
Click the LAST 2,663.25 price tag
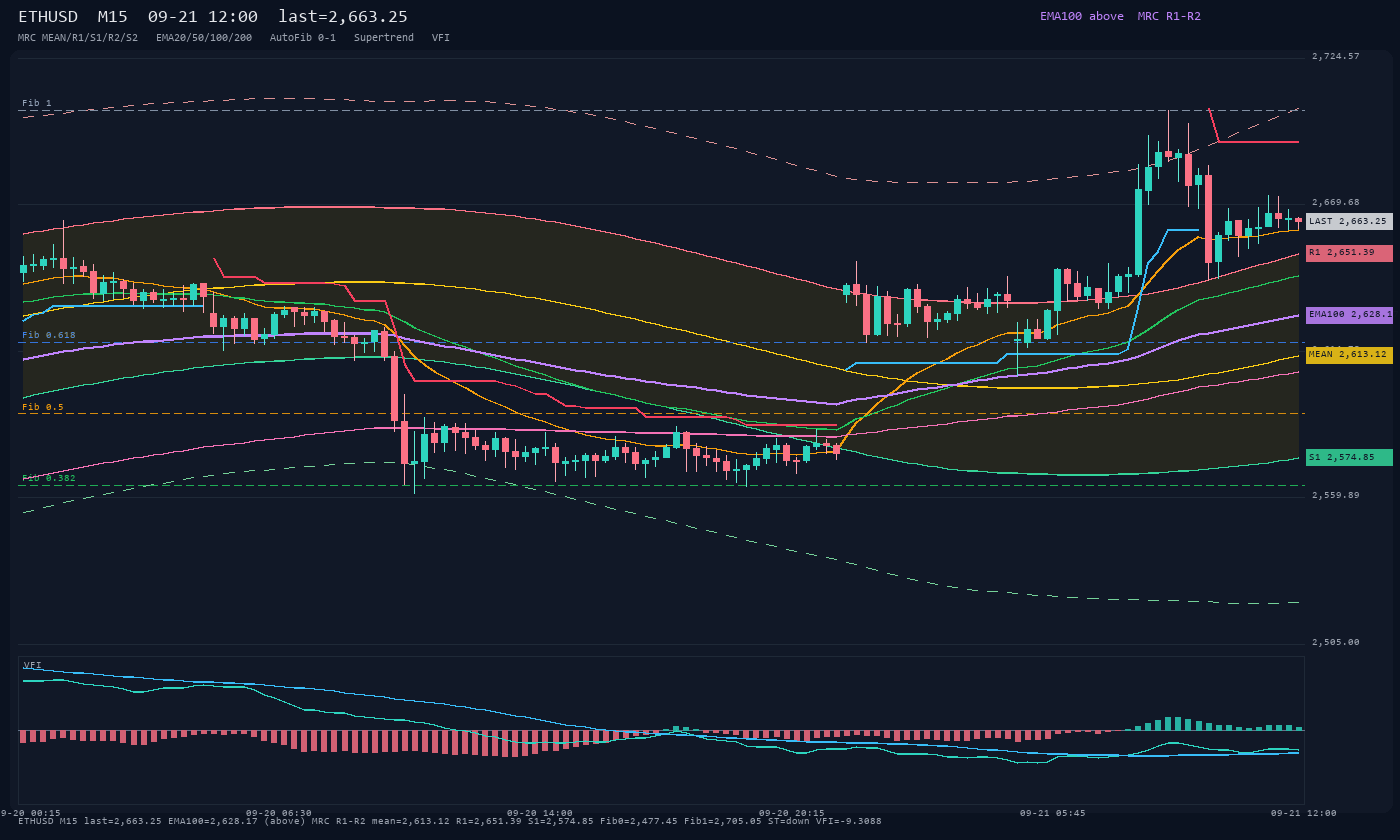[x=1349, y=221]
